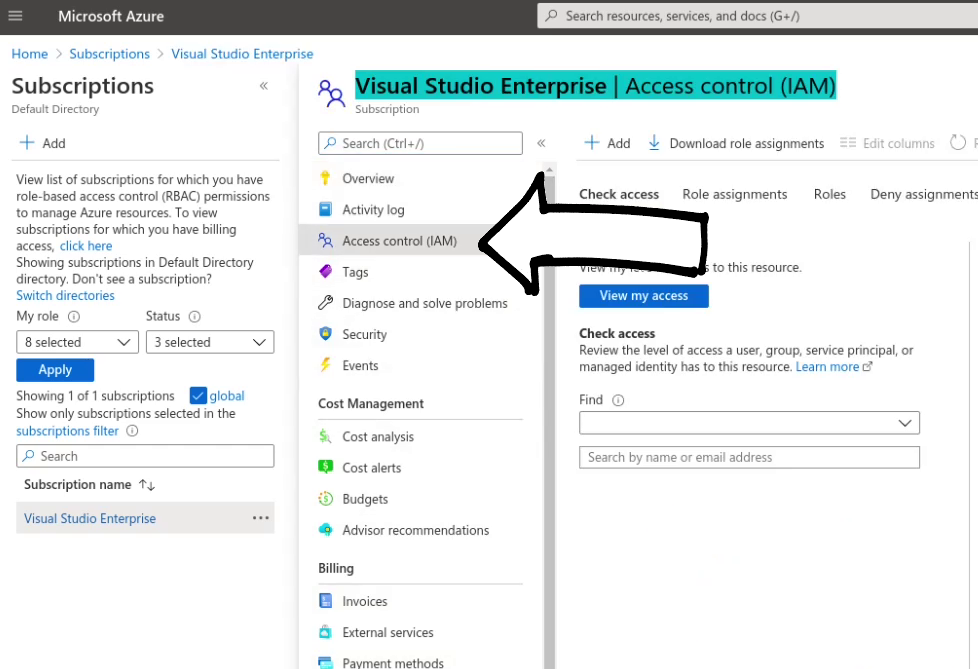Go to Visual Studio Enterprise breadcrumb
Viewport: 978px width, 669px height.
pyautogui.click(x=242, y=54)
